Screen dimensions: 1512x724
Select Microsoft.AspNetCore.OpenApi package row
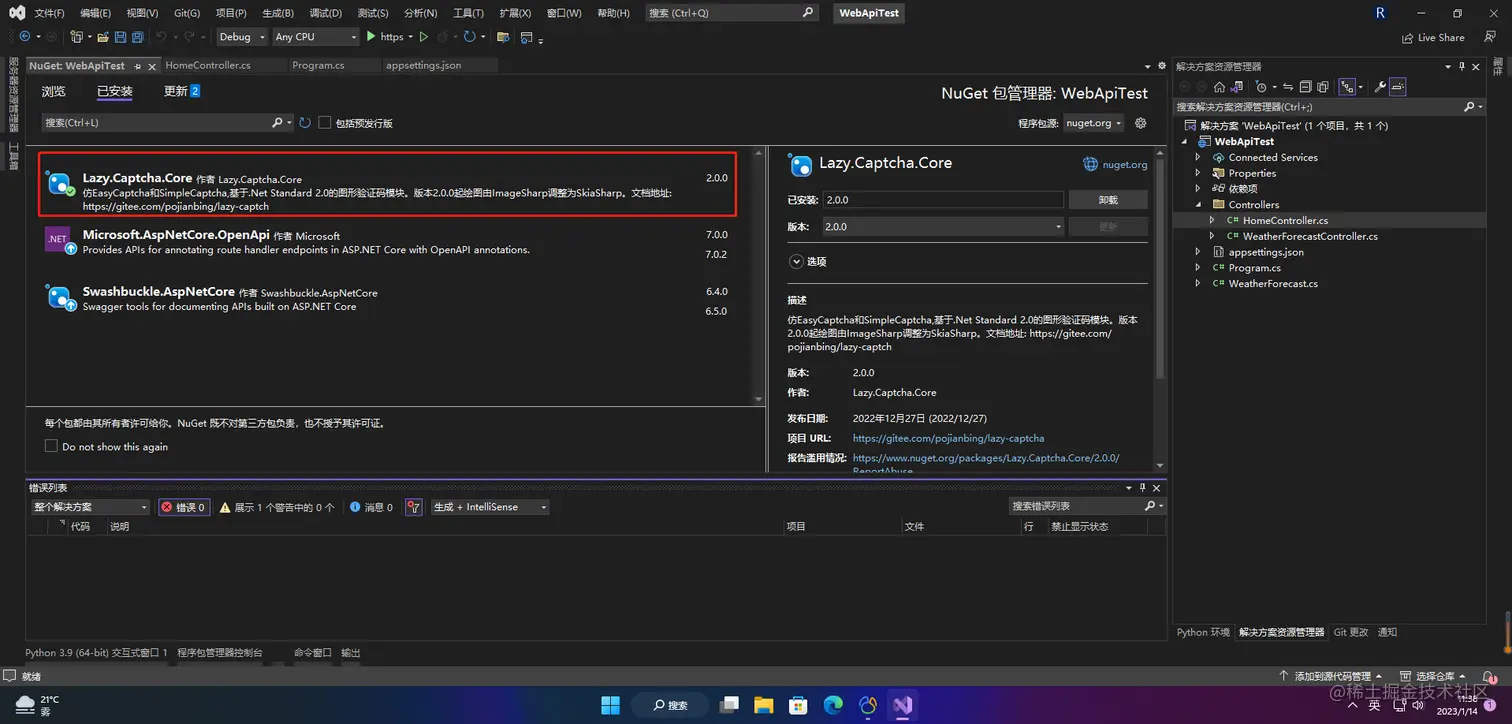click(x=390, y=242)
